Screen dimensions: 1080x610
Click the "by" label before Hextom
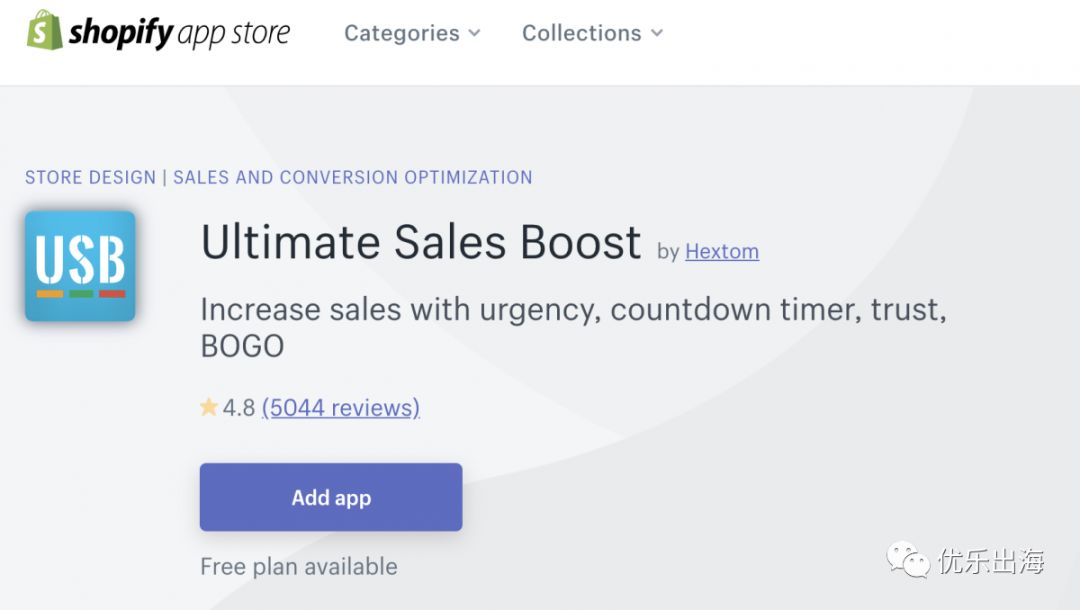tap(668, 252)
